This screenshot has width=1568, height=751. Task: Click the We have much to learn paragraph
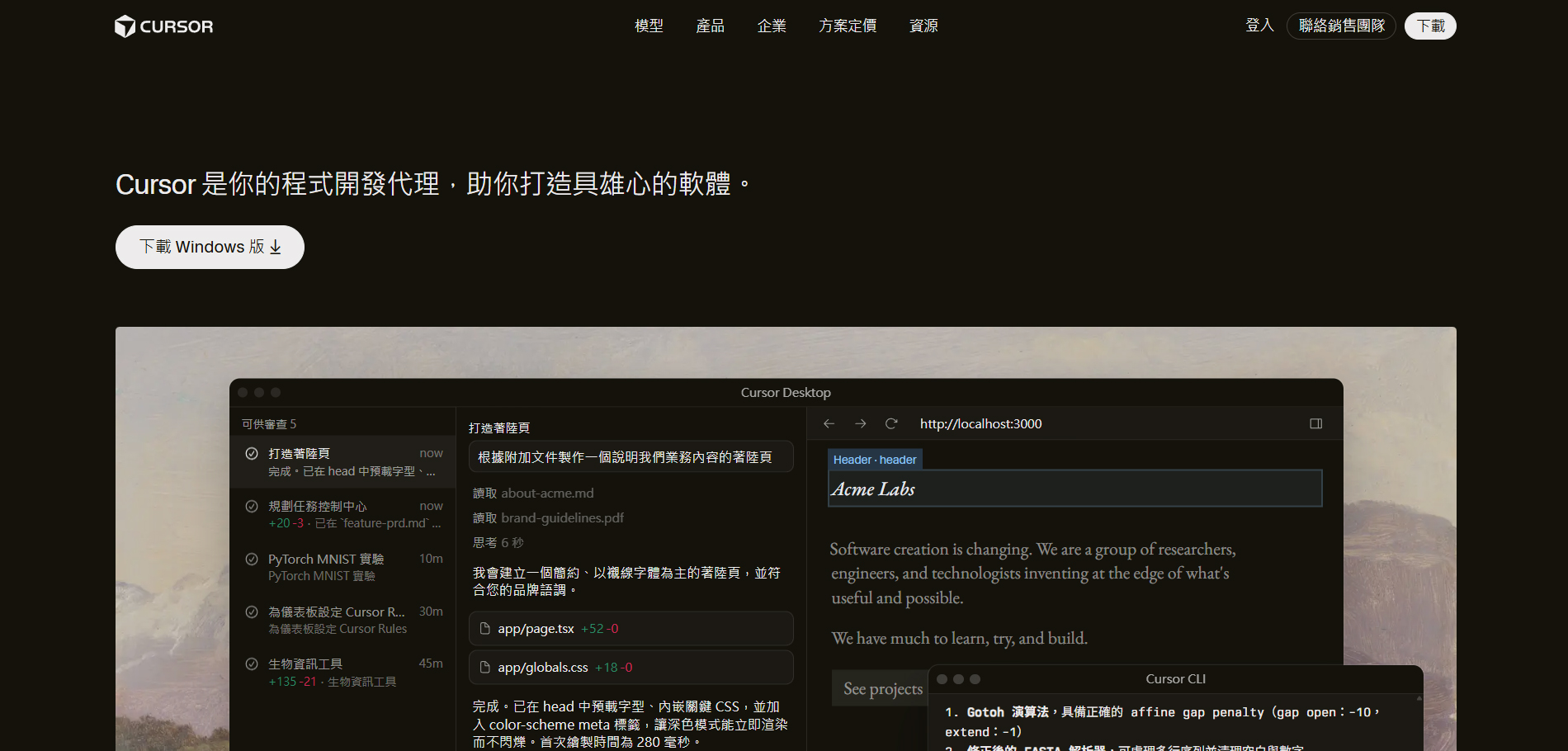959,638
